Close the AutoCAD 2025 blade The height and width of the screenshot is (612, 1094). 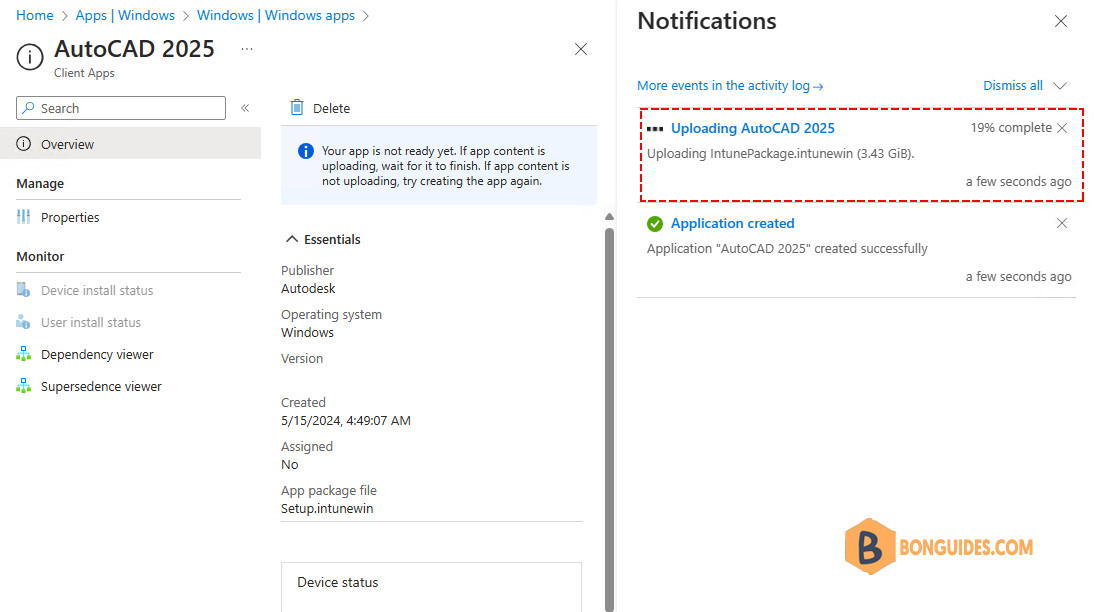pos(580,49)
